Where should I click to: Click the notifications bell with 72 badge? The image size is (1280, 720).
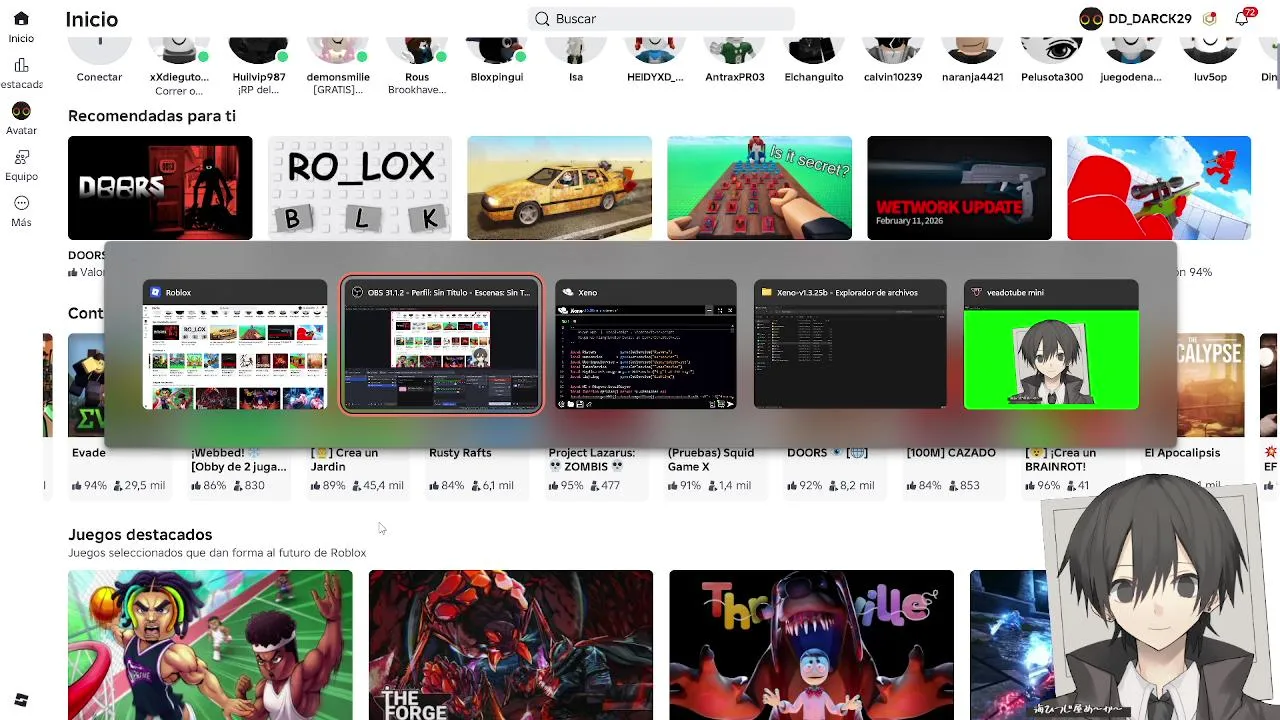point(1243,18)
